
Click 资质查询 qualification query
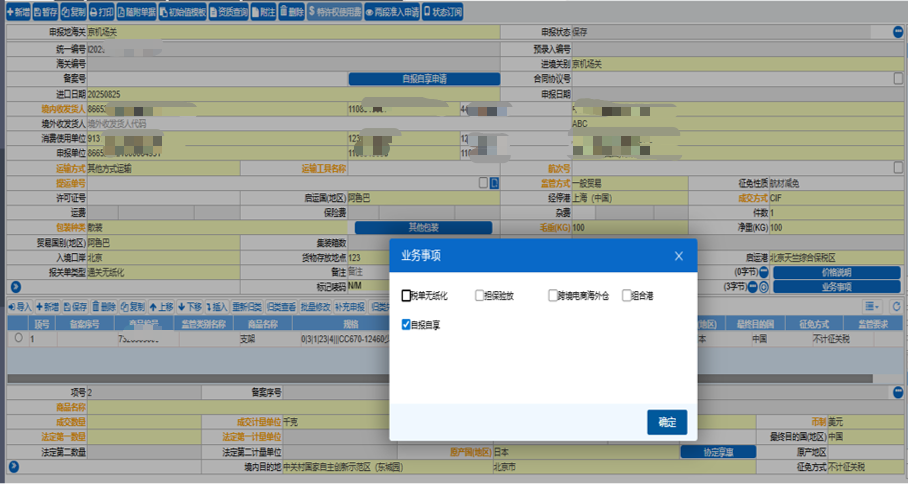229,9
